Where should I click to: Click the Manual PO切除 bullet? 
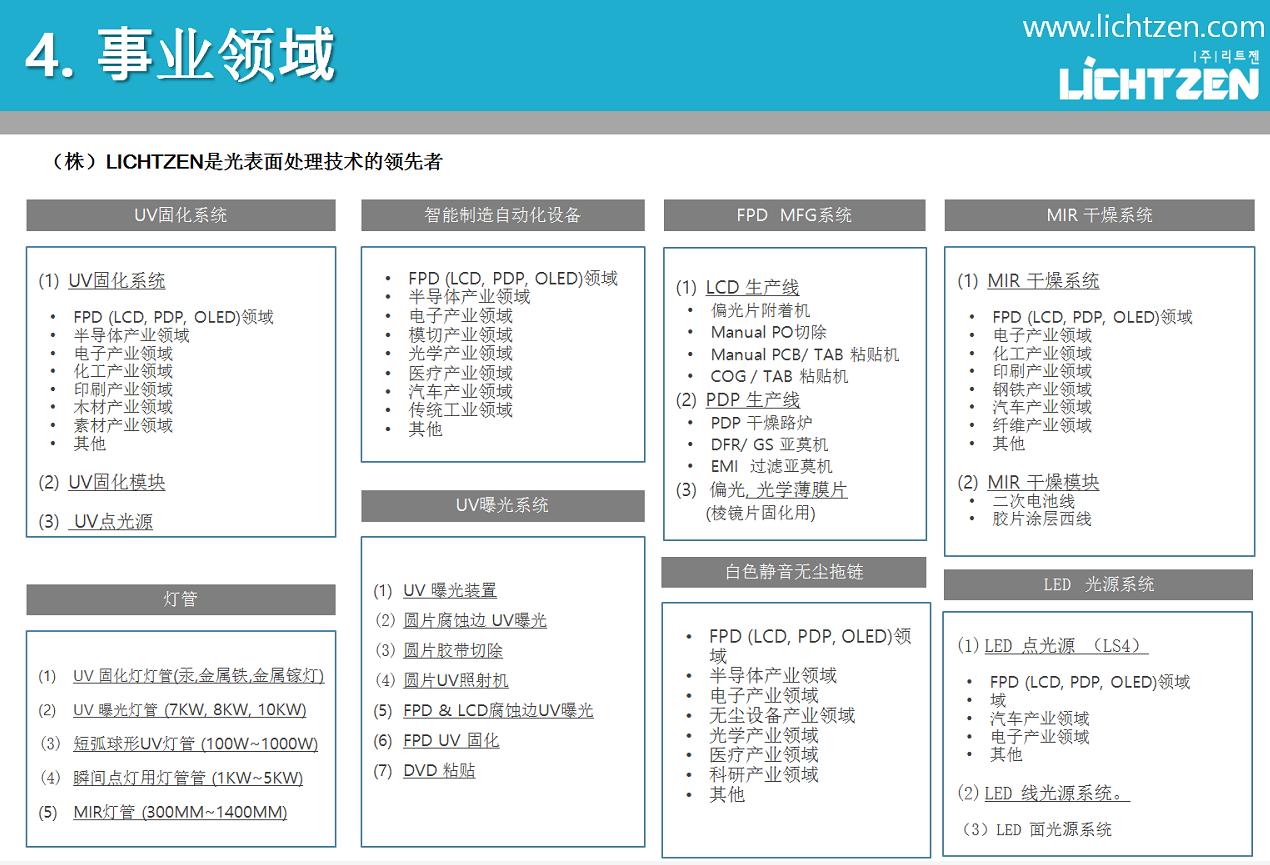coord(768,332)
